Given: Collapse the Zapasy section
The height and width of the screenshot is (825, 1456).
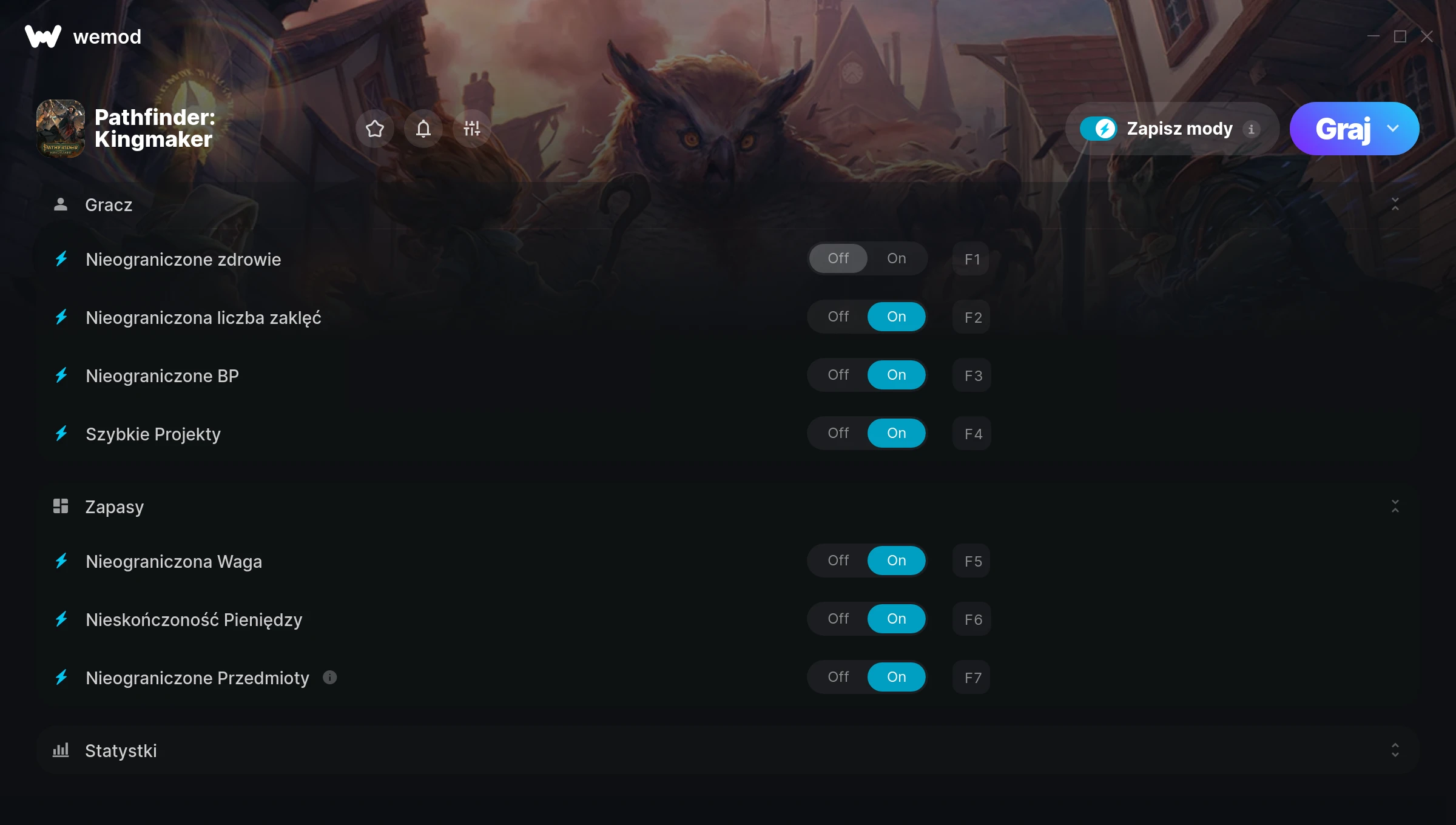Looking at the screenshot, I should pos(1395,507).
